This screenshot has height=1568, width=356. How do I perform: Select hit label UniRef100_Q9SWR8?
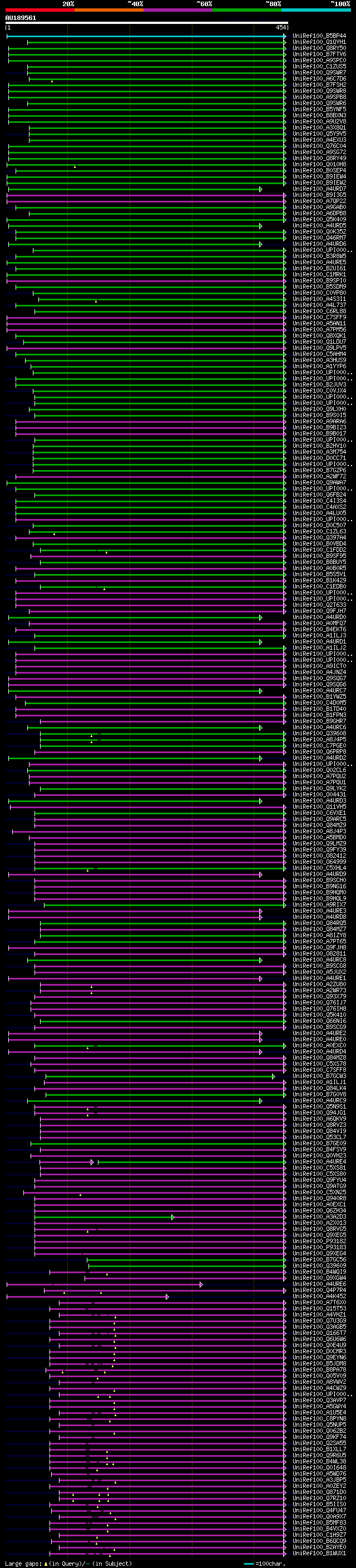[319, 91]
